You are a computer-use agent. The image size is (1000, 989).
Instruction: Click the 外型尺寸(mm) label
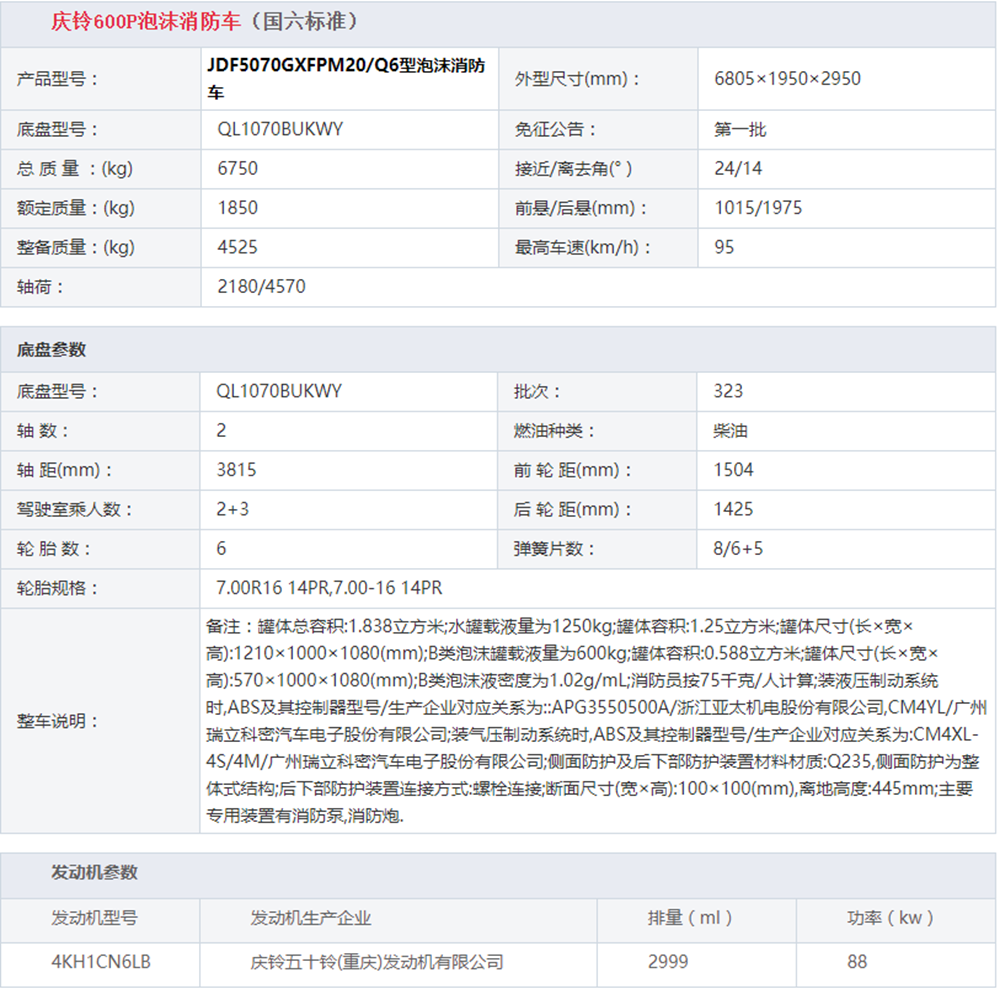[x=577, y=79]
